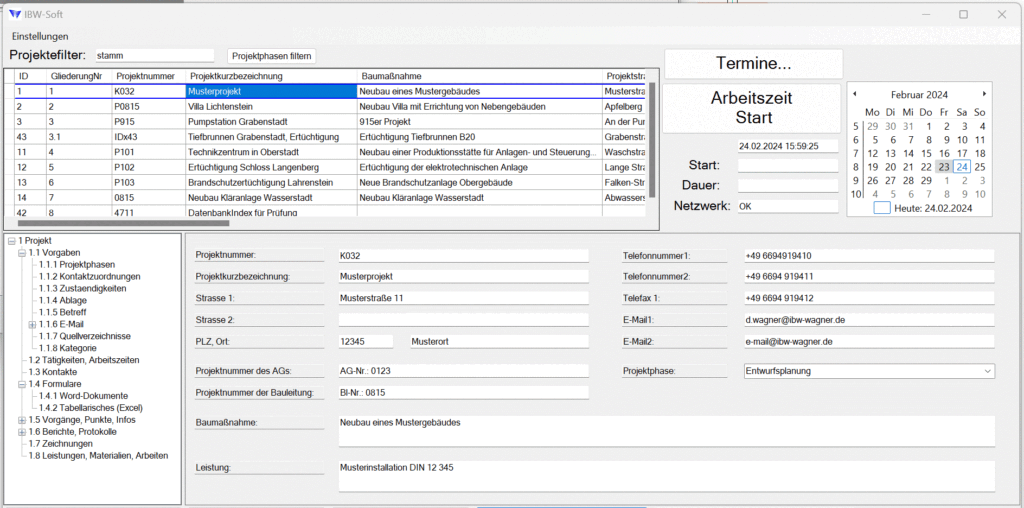The image size is (1024, 508).
Task: Open 1.2 Tätigkeiten, Arbeitszeiten tree item
Action: [84, 360]
